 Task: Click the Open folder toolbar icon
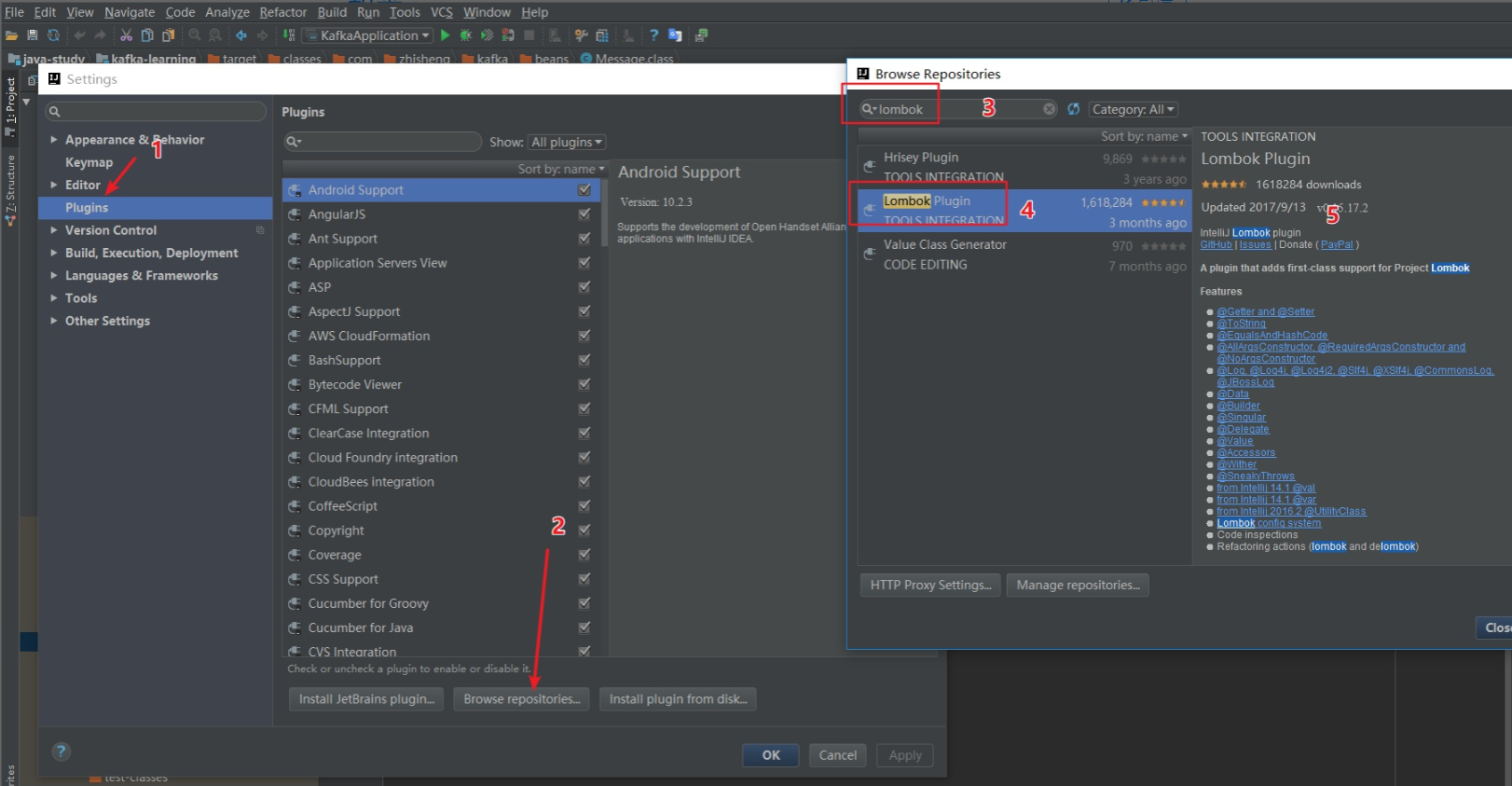click(x=11, y=35)
